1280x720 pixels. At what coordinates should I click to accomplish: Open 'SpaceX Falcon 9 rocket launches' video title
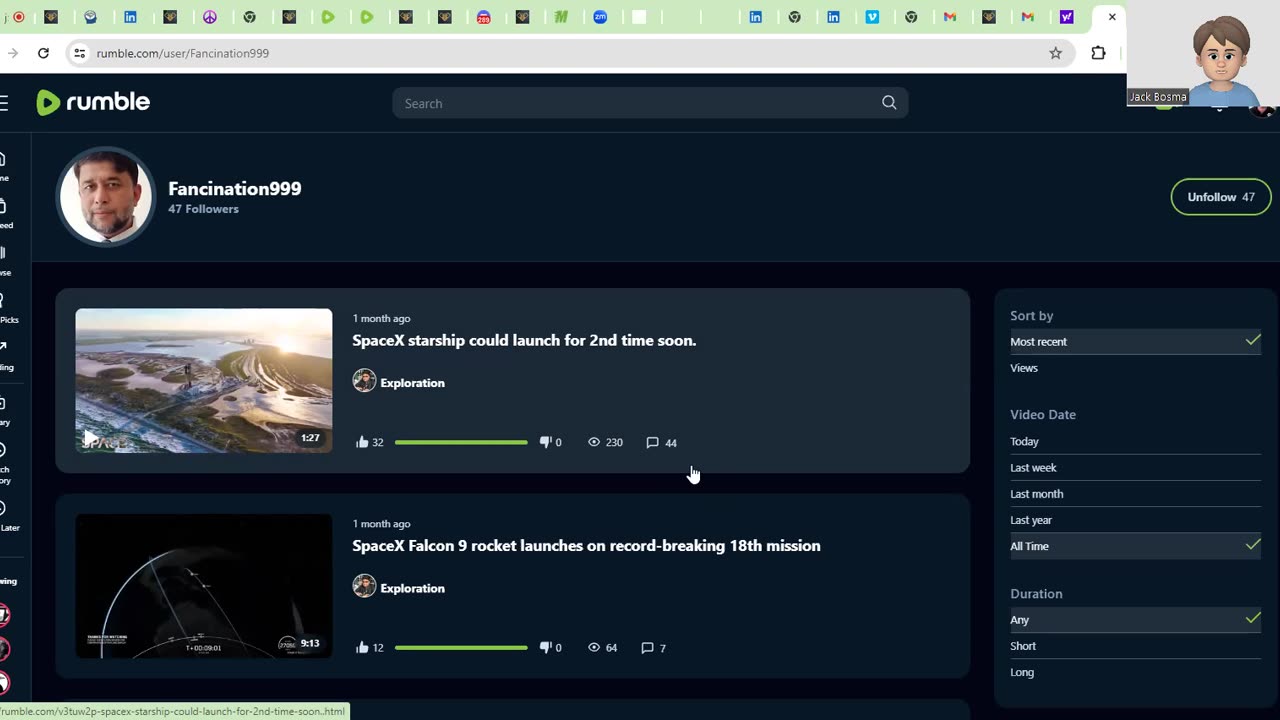pos(586,545)
